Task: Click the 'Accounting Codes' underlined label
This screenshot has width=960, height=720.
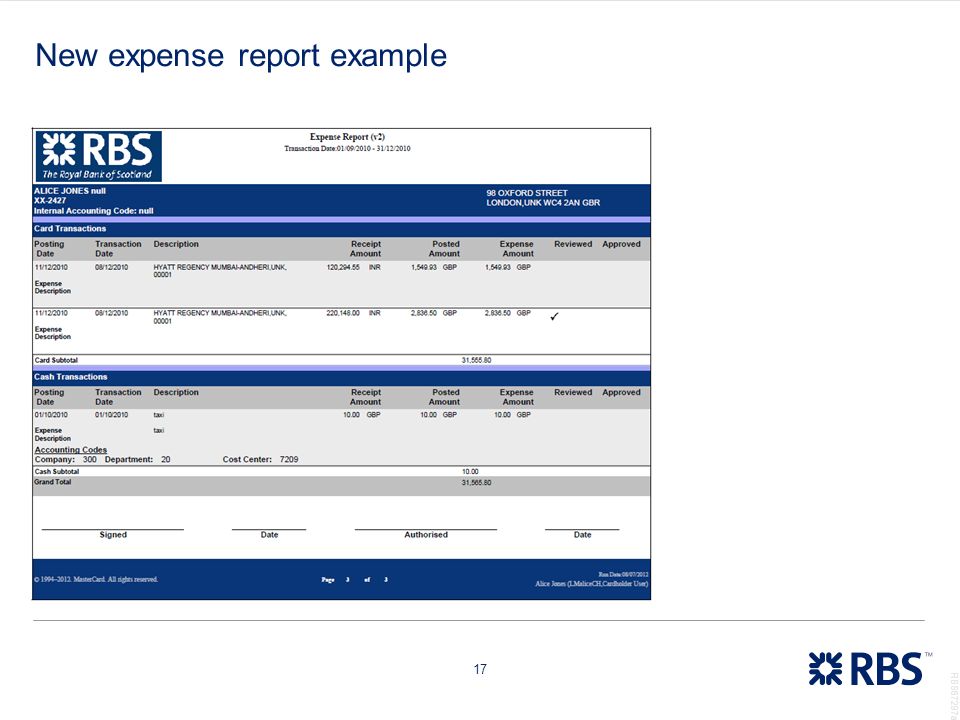Action: pos(70,450)
